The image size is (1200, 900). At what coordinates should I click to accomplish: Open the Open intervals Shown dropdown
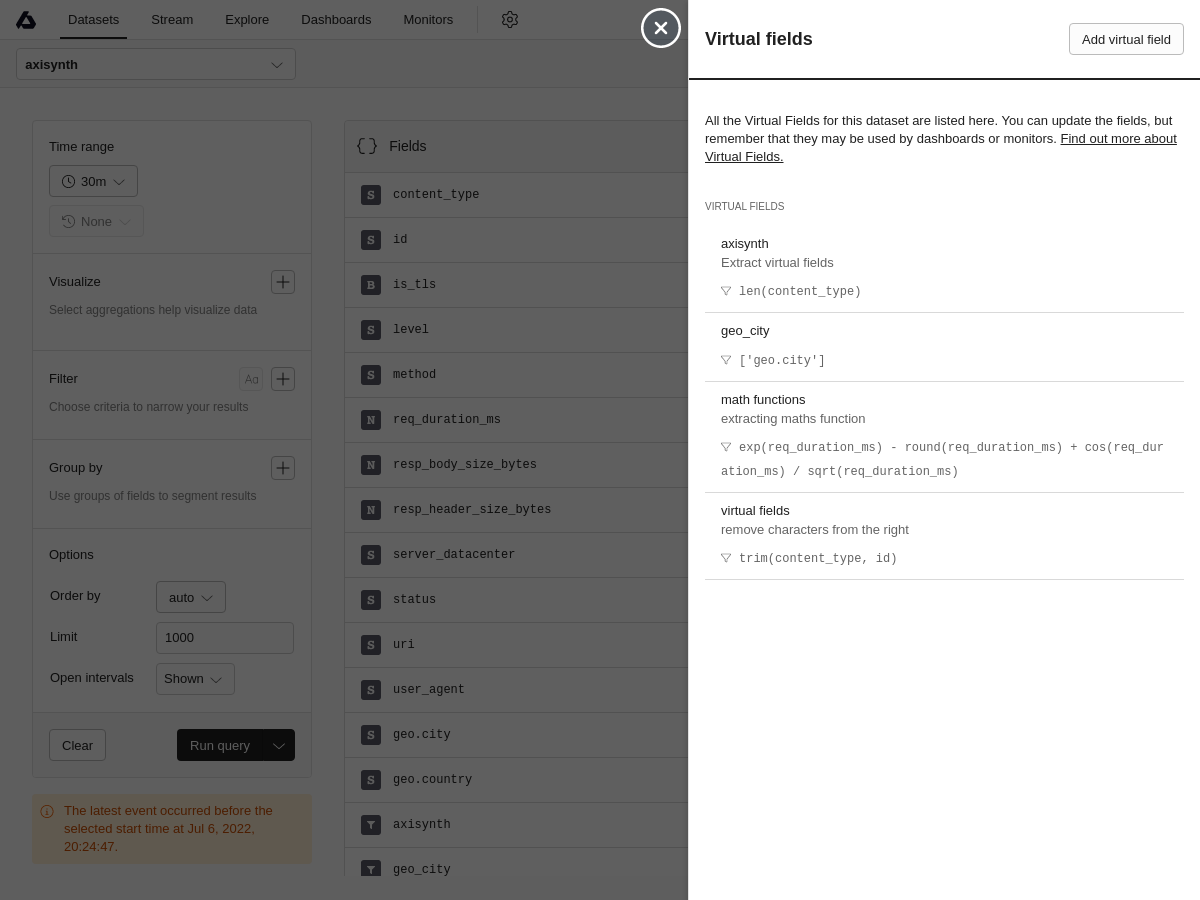[x=195, y=679]
